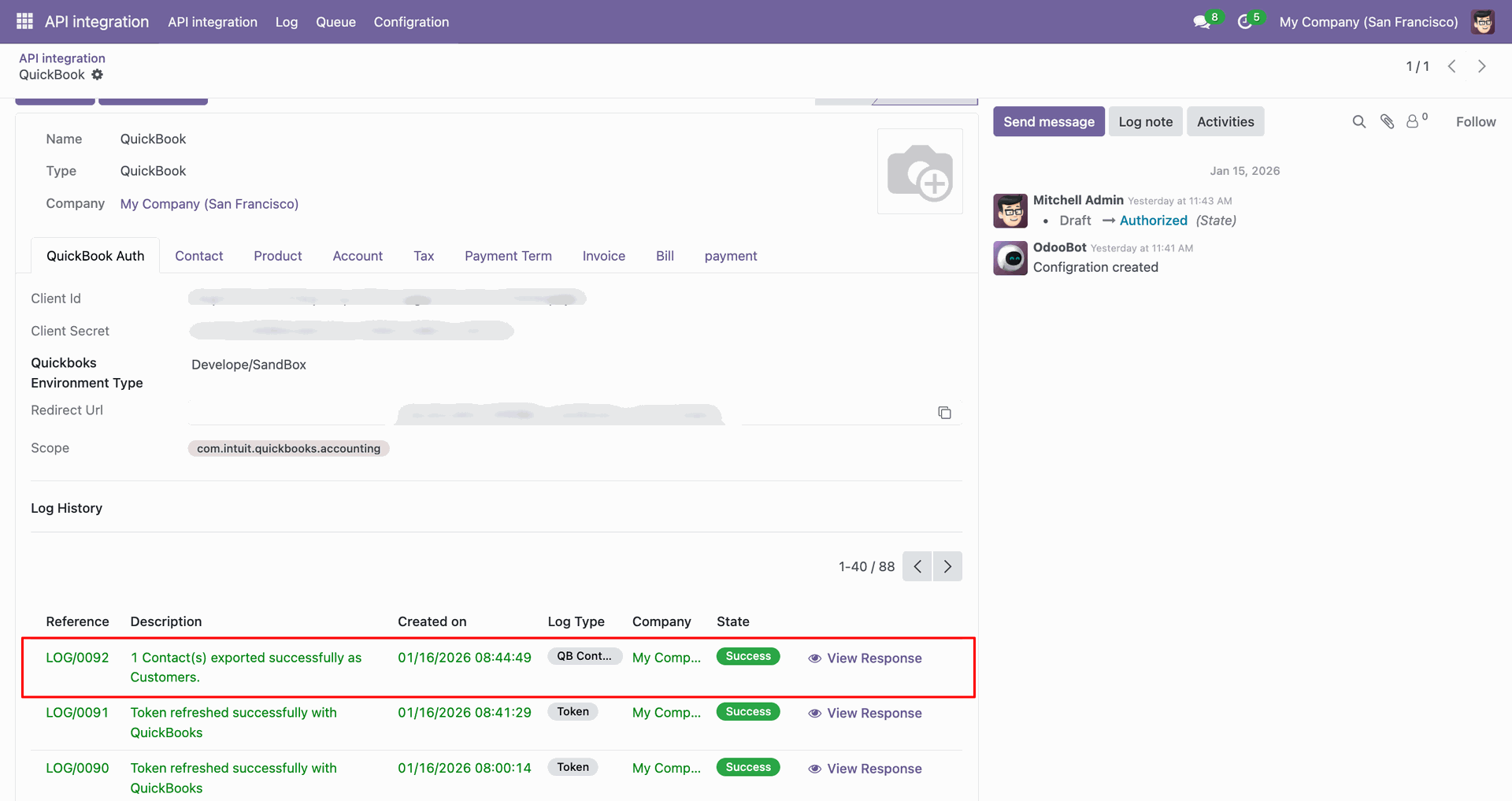Screen dimensions: 1512x801
Task: Click the Name field value QuickBook
Action: click(154, 139)
